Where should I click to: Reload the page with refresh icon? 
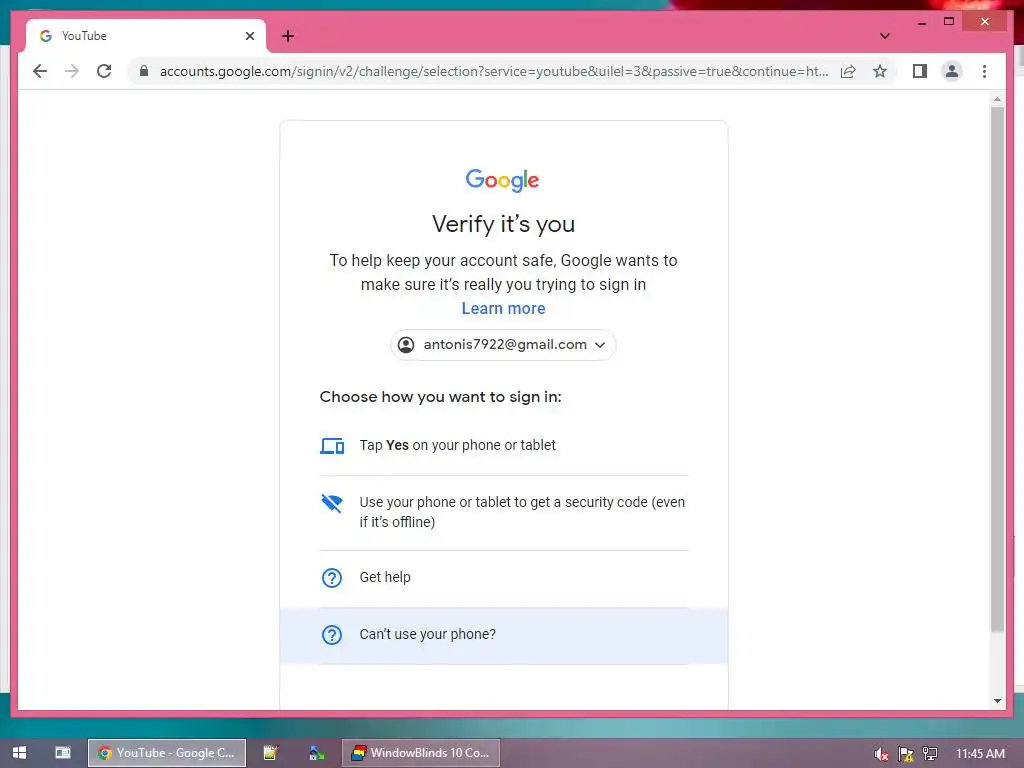[x=104, y=71]
